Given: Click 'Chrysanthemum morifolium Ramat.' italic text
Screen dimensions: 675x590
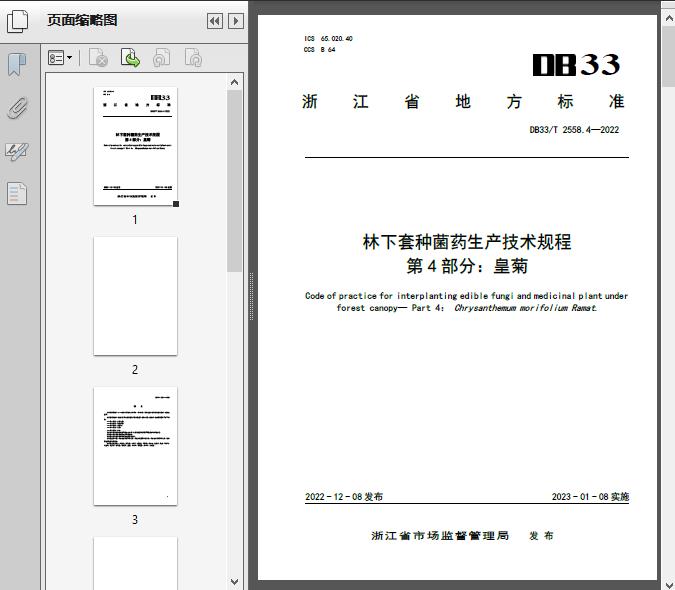Looking at the screenshot, I should pos(526,308).
